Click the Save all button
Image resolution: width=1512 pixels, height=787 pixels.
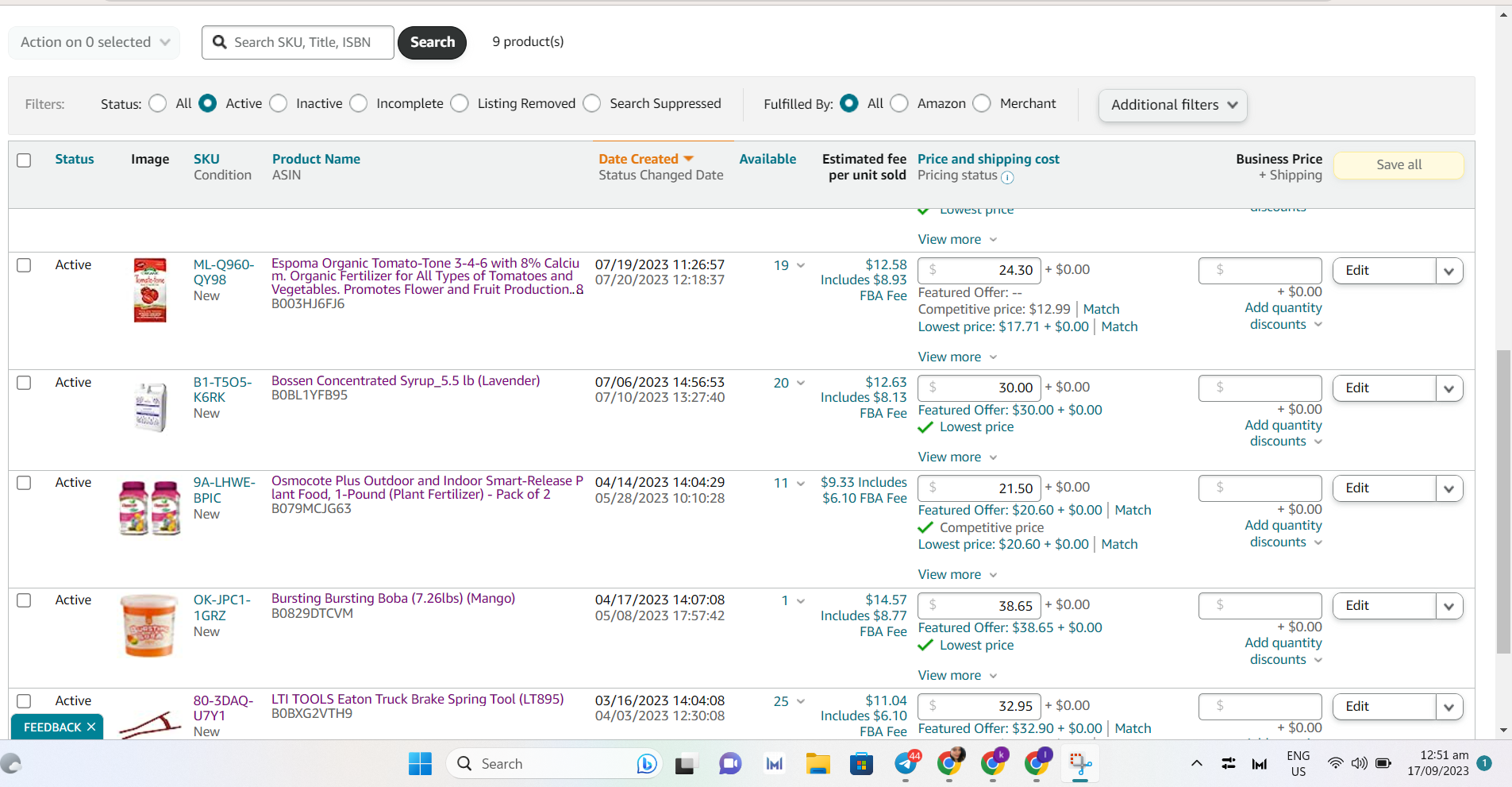click(1399, 165)
